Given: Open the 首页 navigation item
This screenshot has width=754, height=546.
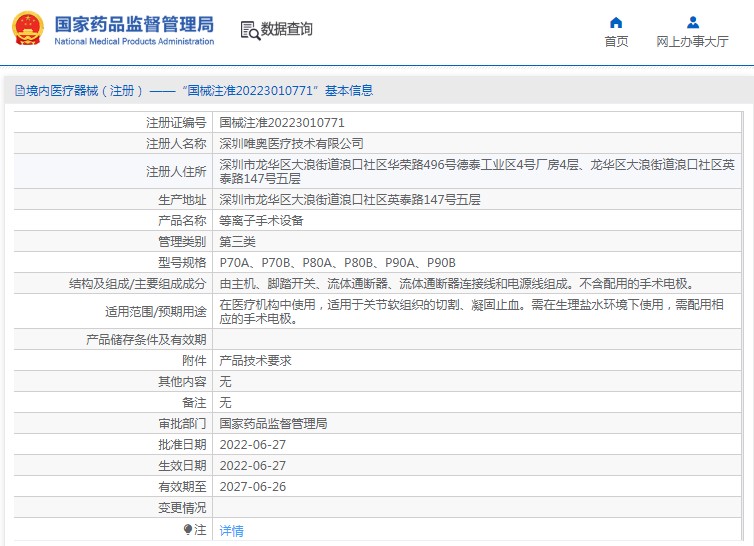Looking at the screenshot, I should pos(616,41).
